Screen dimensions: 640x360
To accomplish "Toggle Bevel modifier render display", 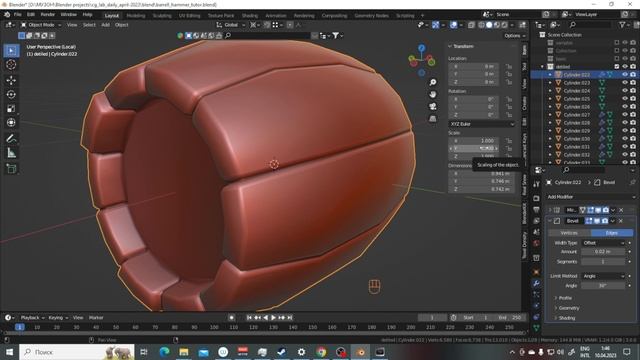I will point(604,221).
